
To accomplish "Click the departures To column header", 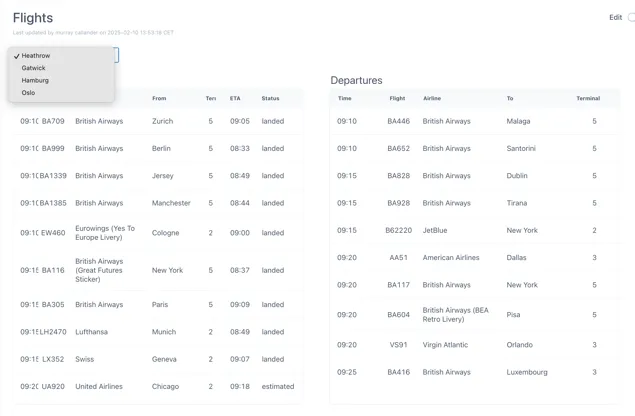I will coord(510,98).
